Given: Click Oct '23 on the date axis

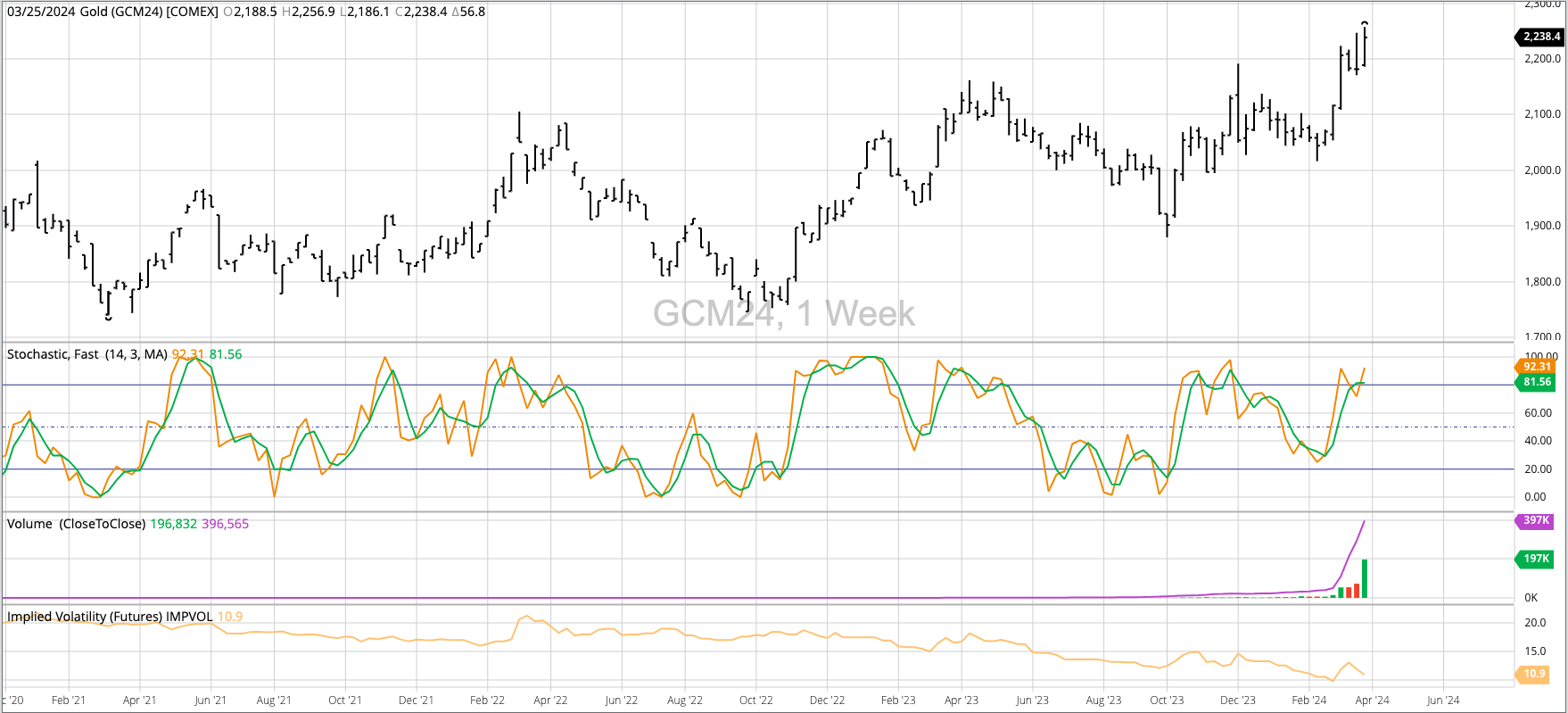Looking at the screenshot, I should click(x=1167, y=701).
